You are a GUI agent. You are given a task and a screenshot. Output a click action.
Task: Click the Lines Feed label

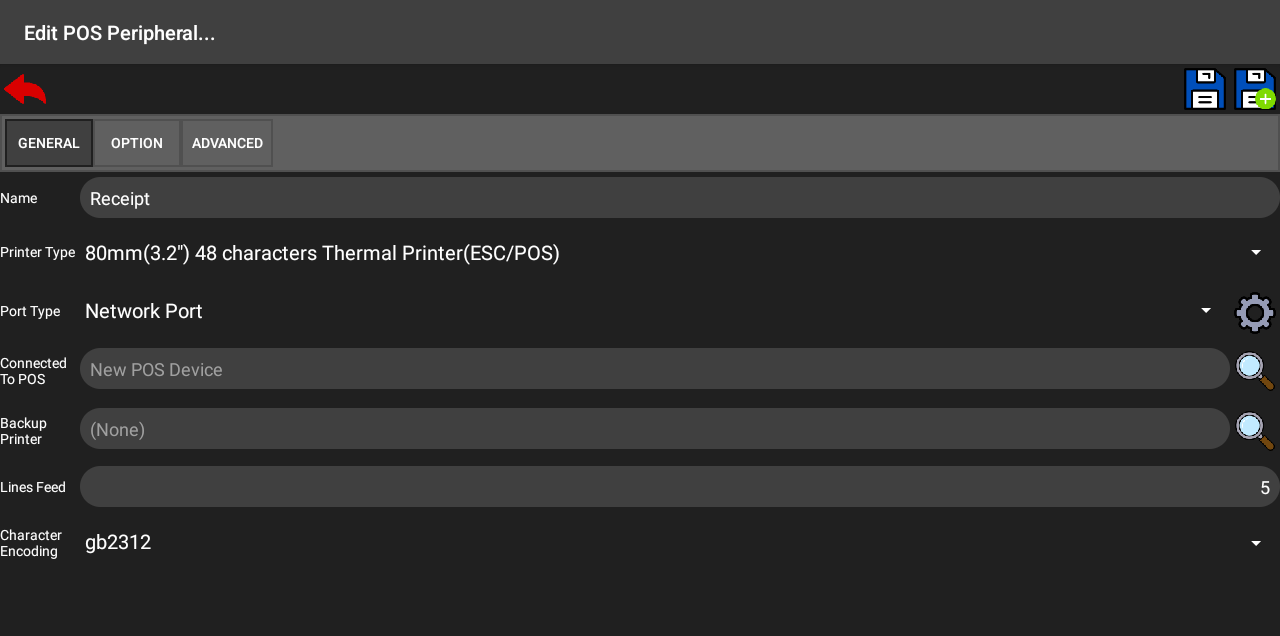(33, 487)
